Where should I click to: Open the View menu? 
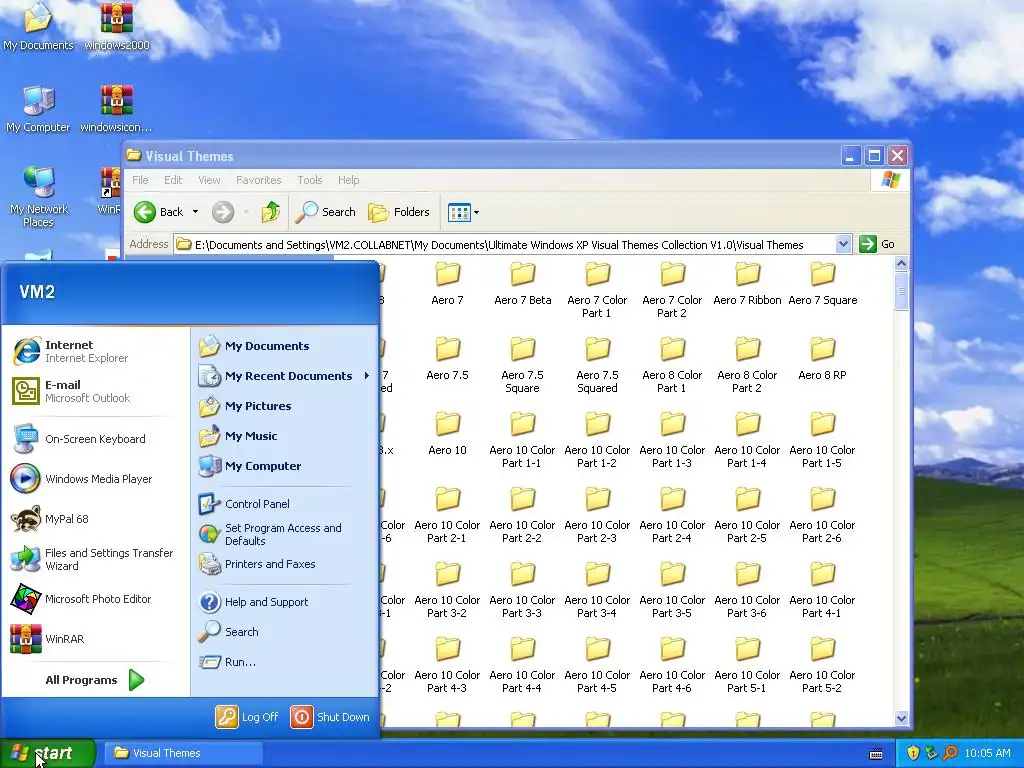(209, 180)
